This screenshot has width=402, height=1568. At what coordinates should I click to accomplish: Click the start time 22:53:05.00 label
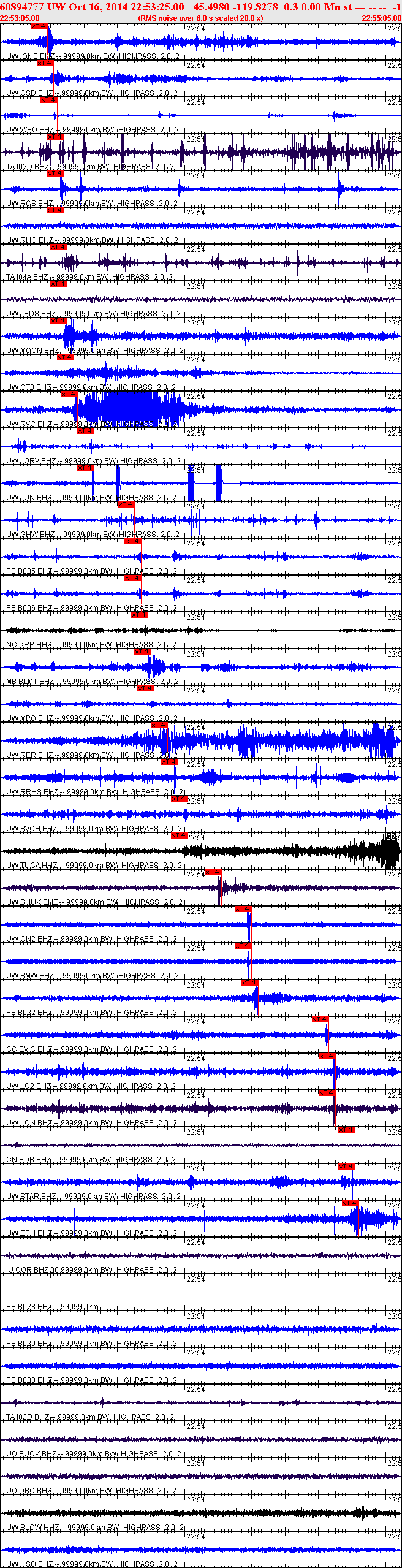pos(20,18)
